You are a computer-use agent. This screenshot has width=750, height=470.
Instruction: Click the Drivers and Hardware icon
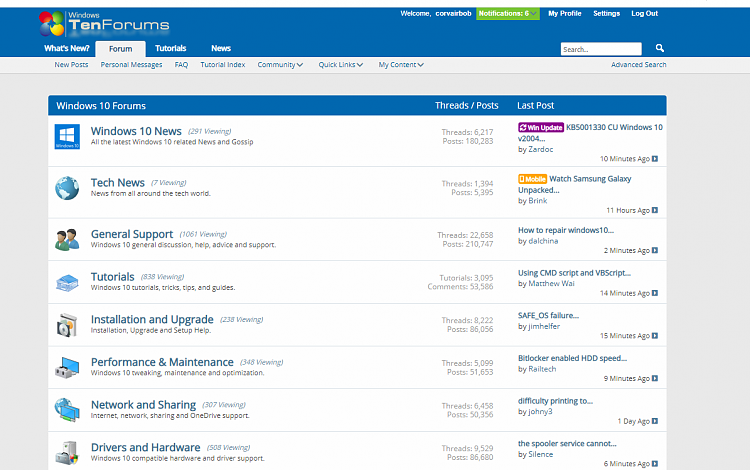[67, 453]
